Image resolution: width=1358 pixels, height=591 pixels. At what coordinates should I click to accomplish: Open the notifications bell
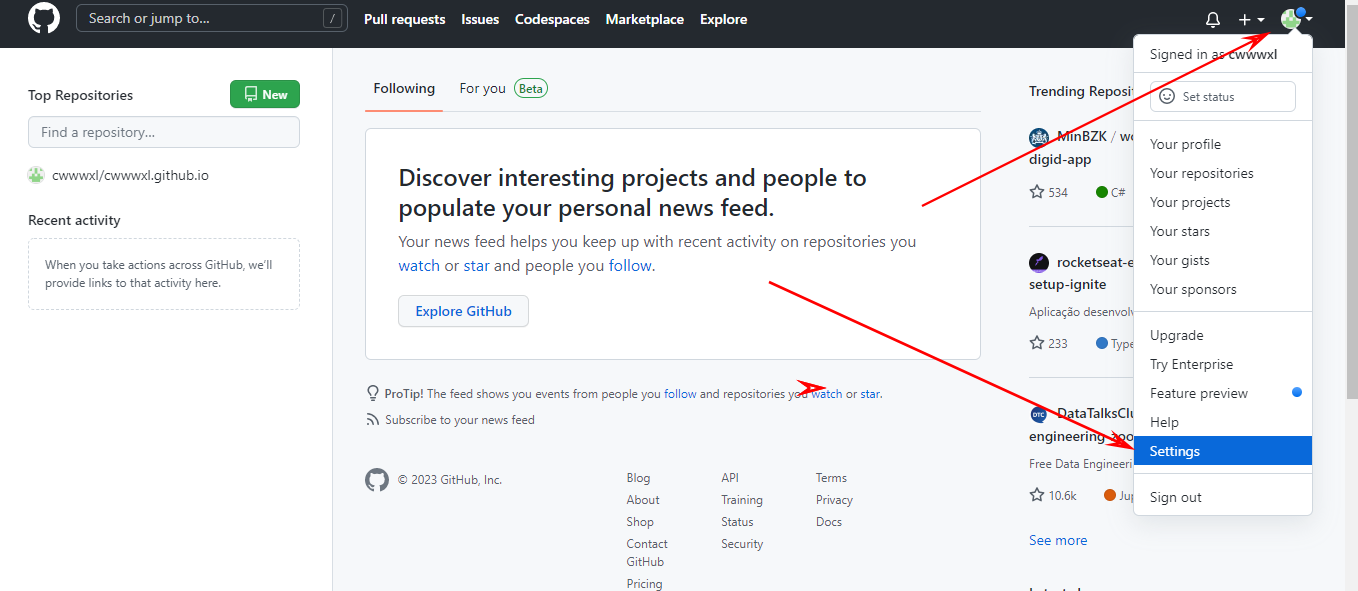coord(1213,20)
